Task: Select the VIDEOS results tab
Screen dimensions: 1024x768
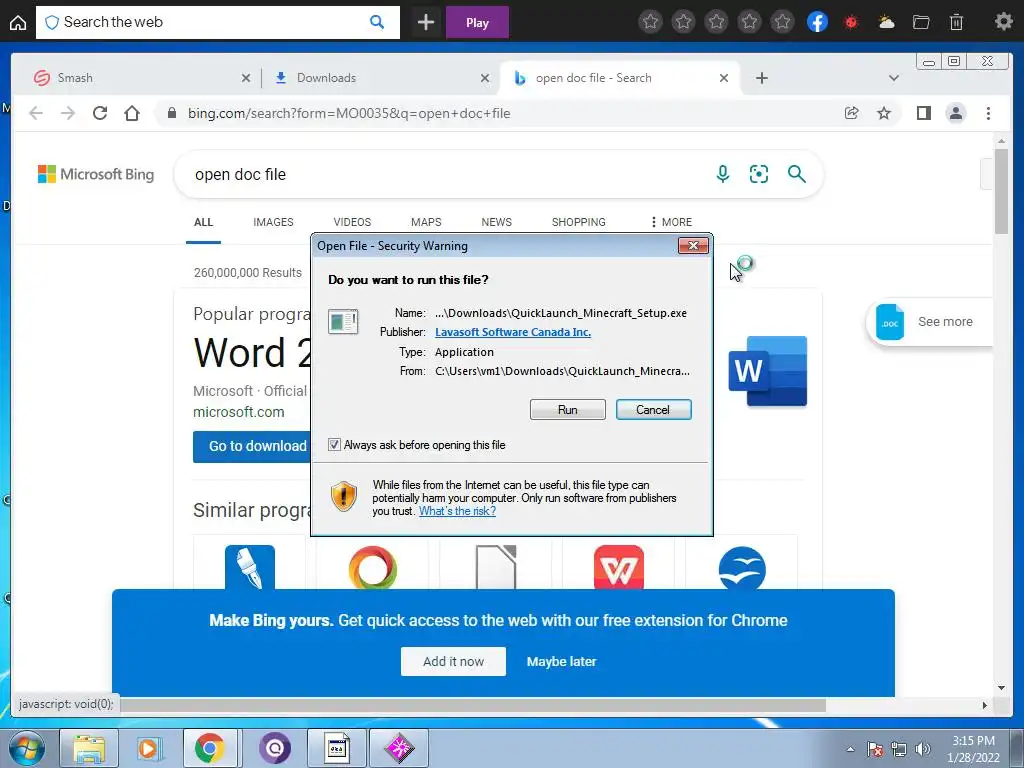Action: click(x=352, y=222)
